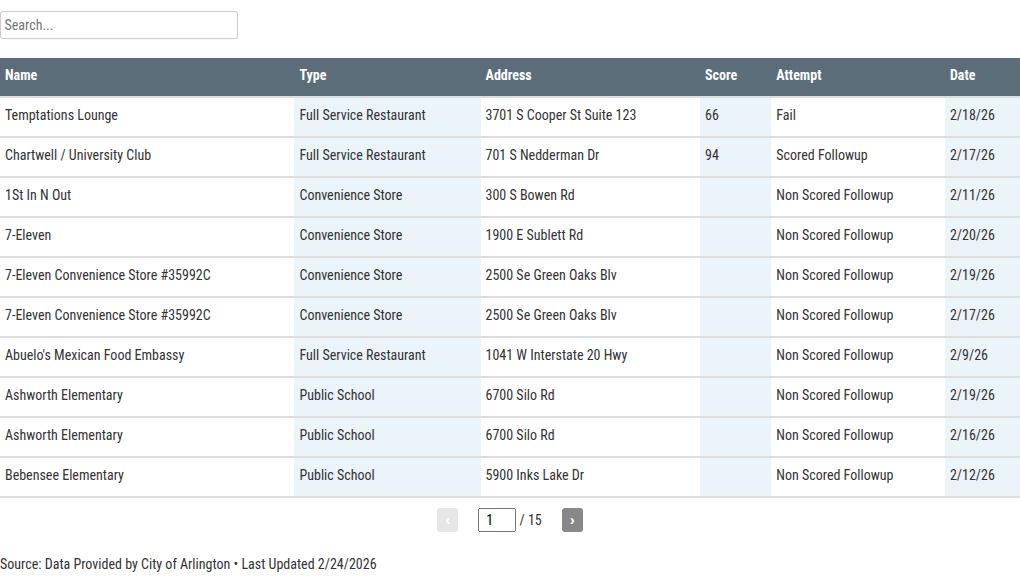The width and height of the screenshot is (1020, 582).
Task: Click address 1900 E Sublett Rd
Action: [534, 235]
